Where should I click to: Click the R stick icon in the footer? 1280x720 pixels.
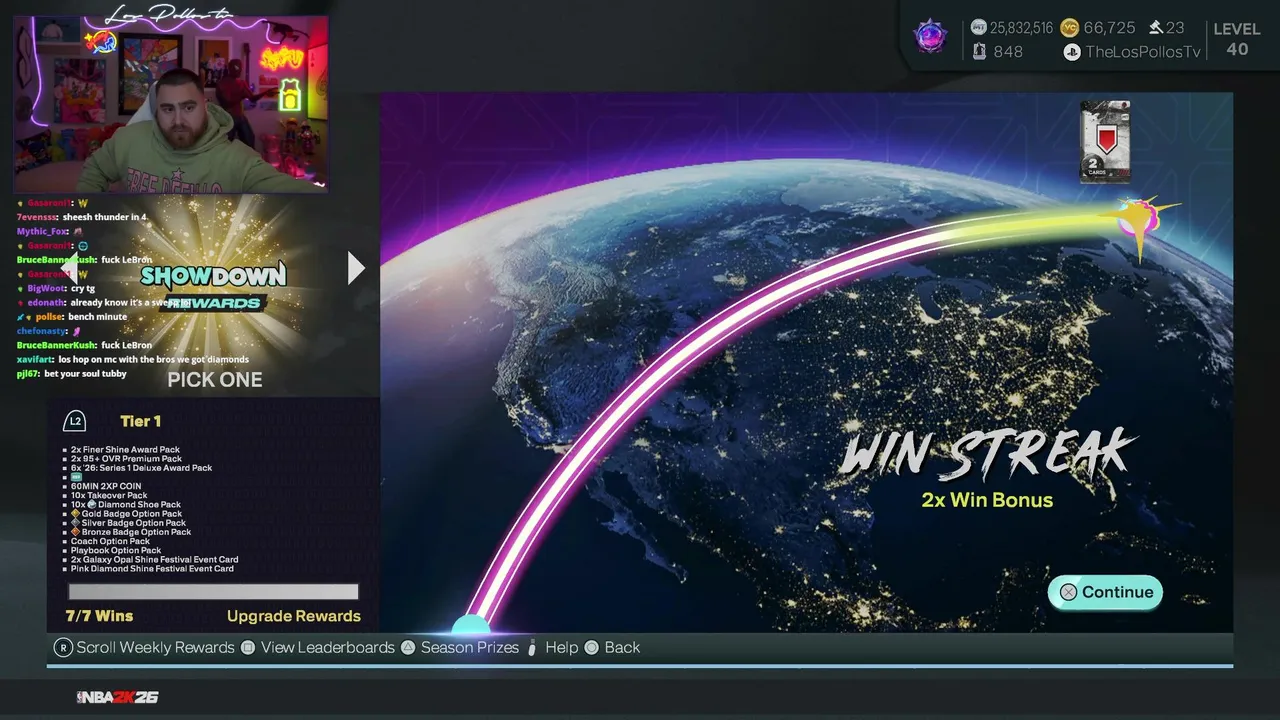(x=63, y=647)
